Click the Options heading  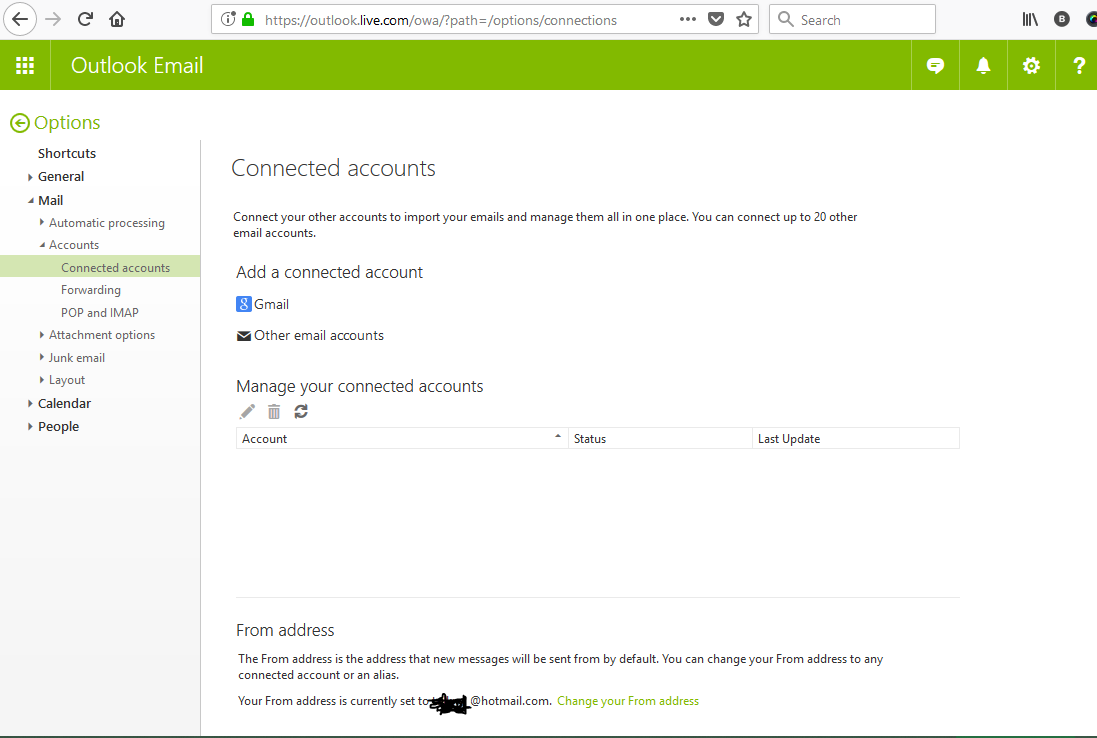pos(67,123)
